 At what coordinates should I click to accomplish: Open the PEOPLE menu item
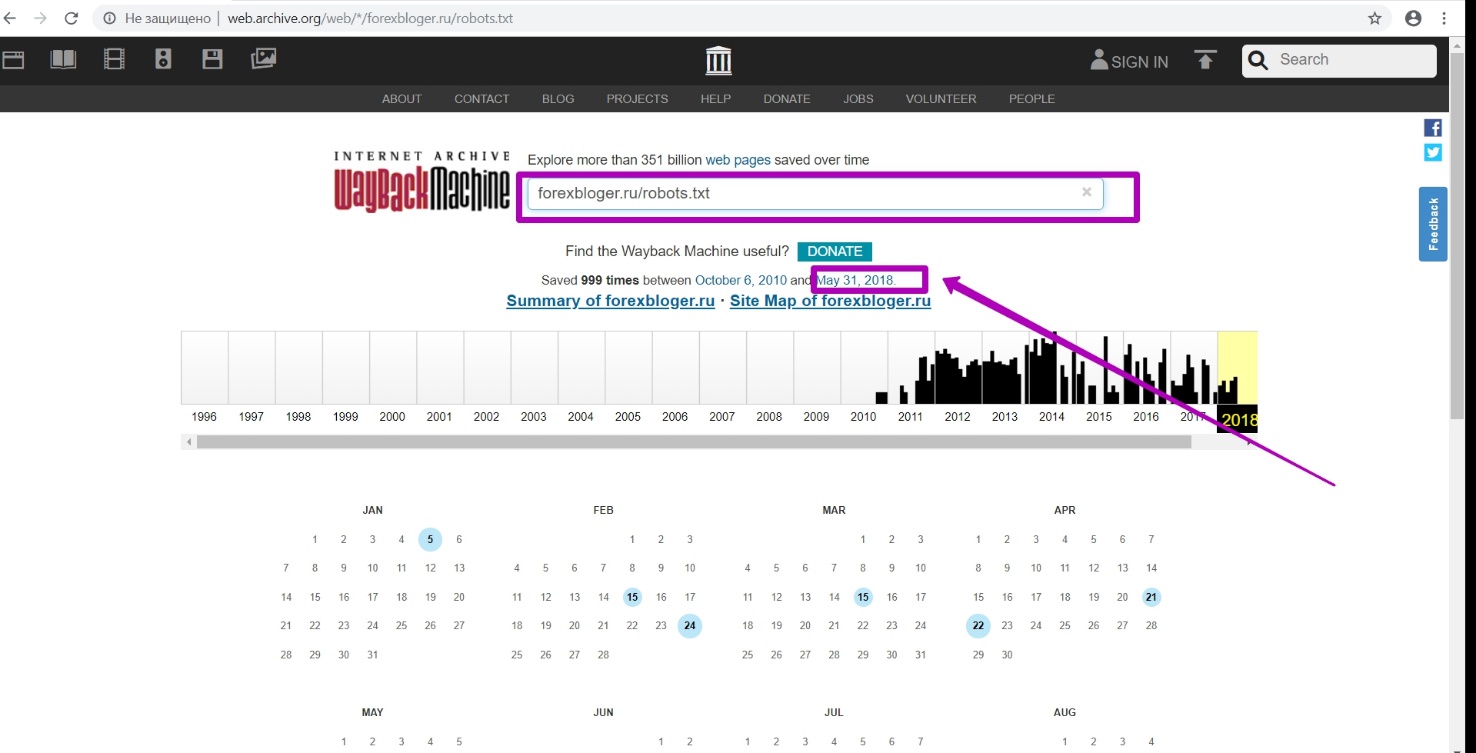point(1032,99)
